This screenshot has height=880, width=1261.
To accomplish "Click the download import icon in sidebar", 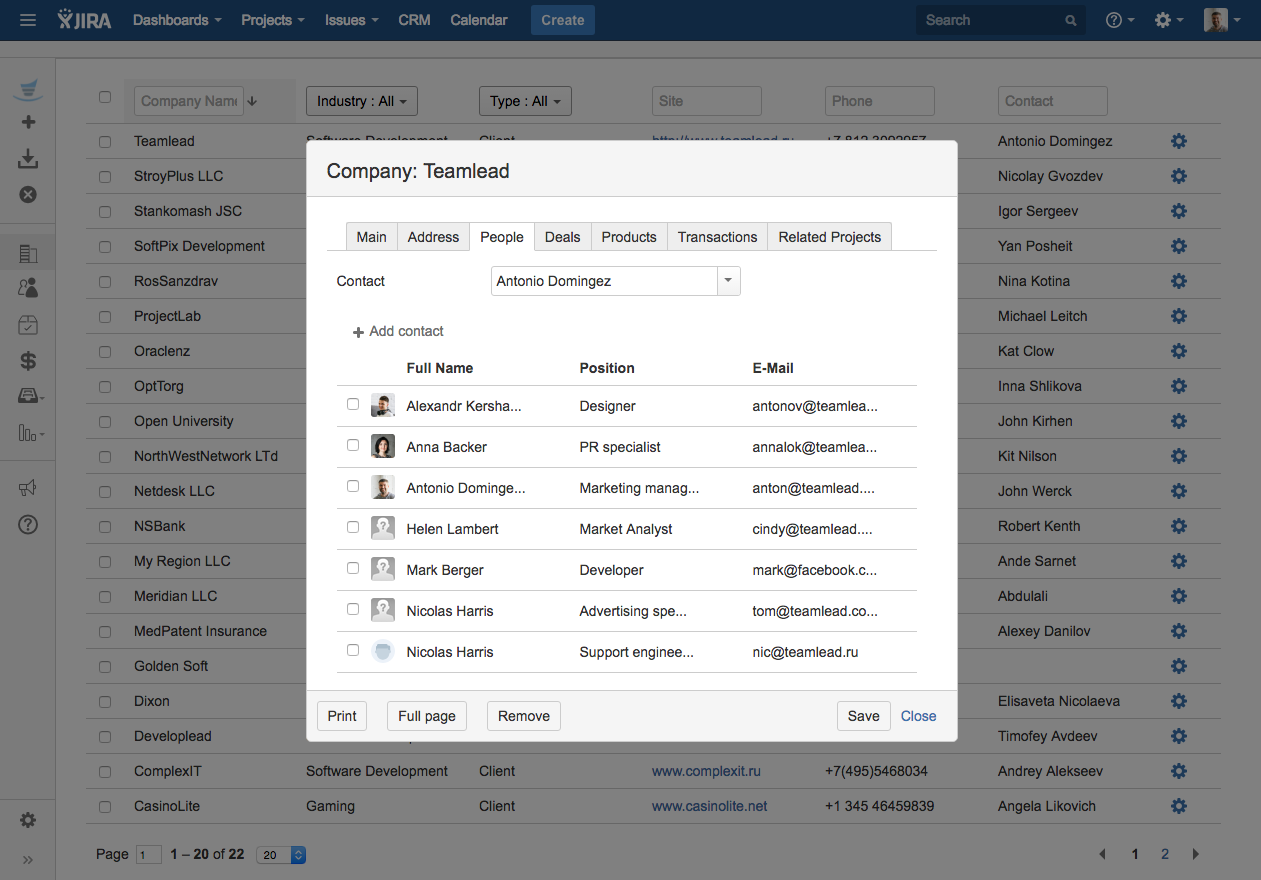I will click(x=28, y=158).
